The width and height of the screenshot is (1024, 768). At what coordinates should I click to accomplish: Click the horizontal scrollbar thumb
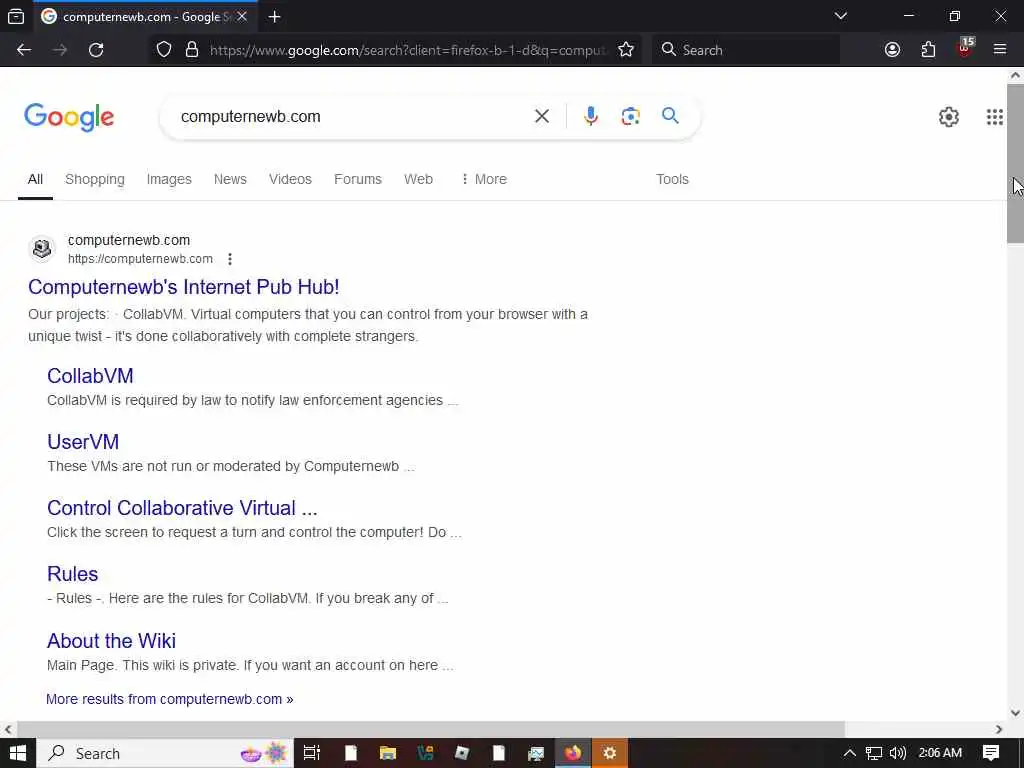[x=431, y=729]
